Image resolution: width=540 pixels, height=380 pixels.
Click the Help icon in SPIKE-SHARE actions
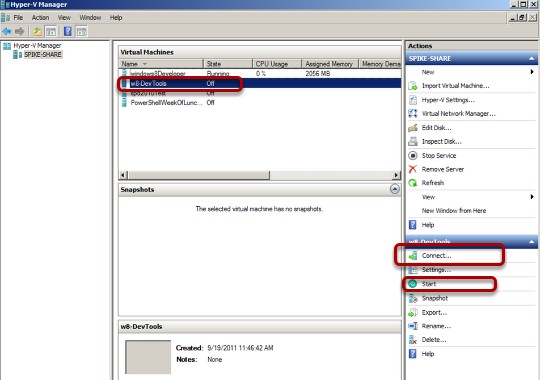[413, 225]
